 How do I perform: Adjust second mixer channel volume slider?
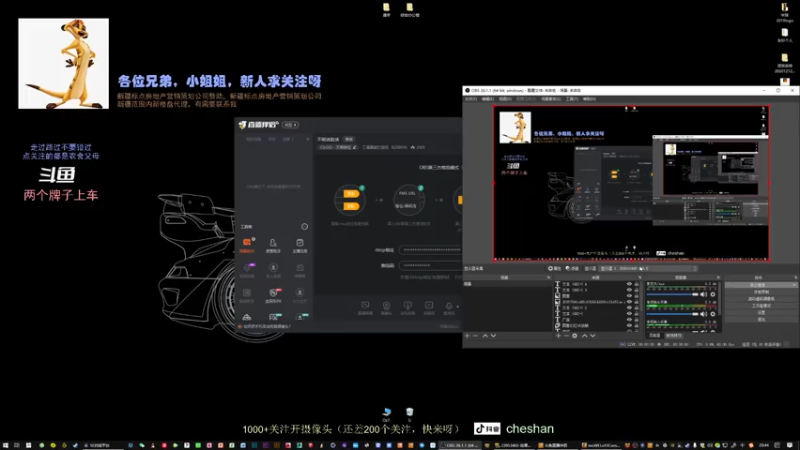click(672, 314)
